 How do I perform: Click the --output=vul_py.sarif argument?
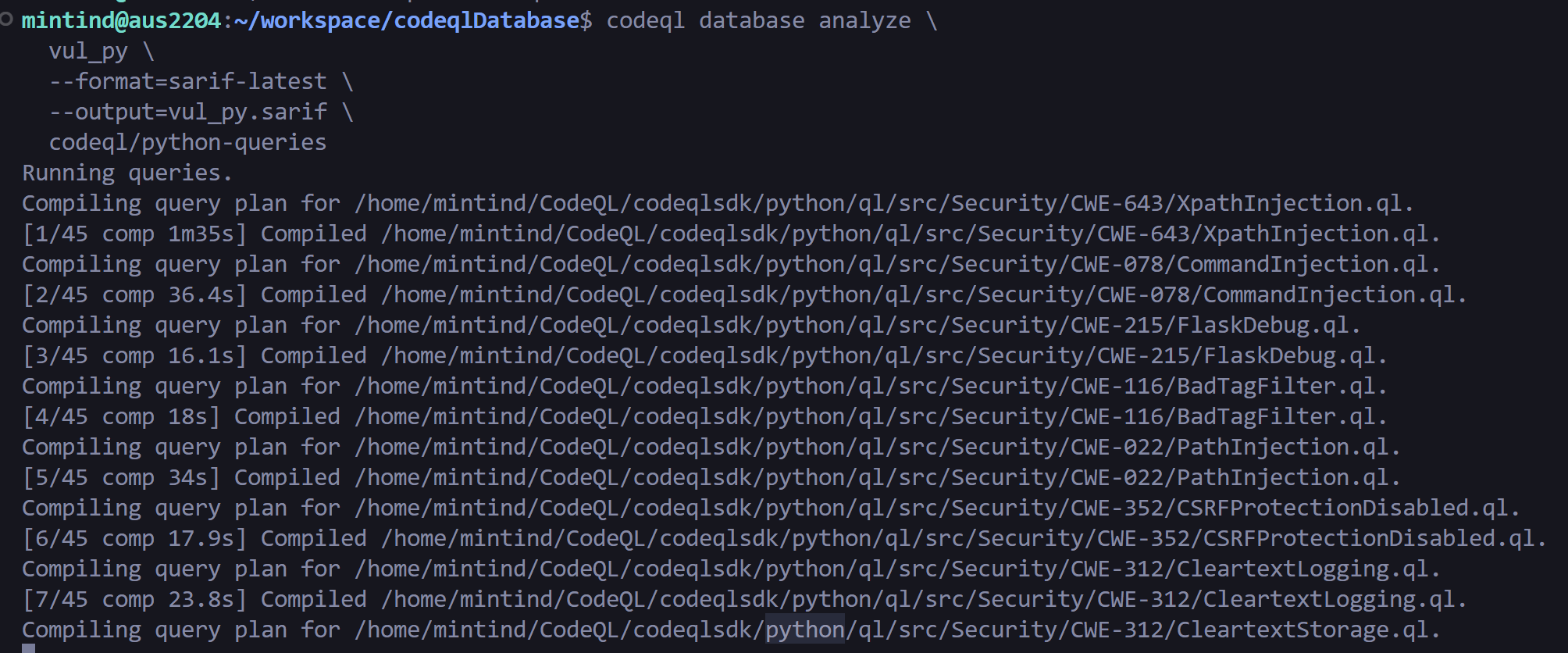tap(187, 112)
